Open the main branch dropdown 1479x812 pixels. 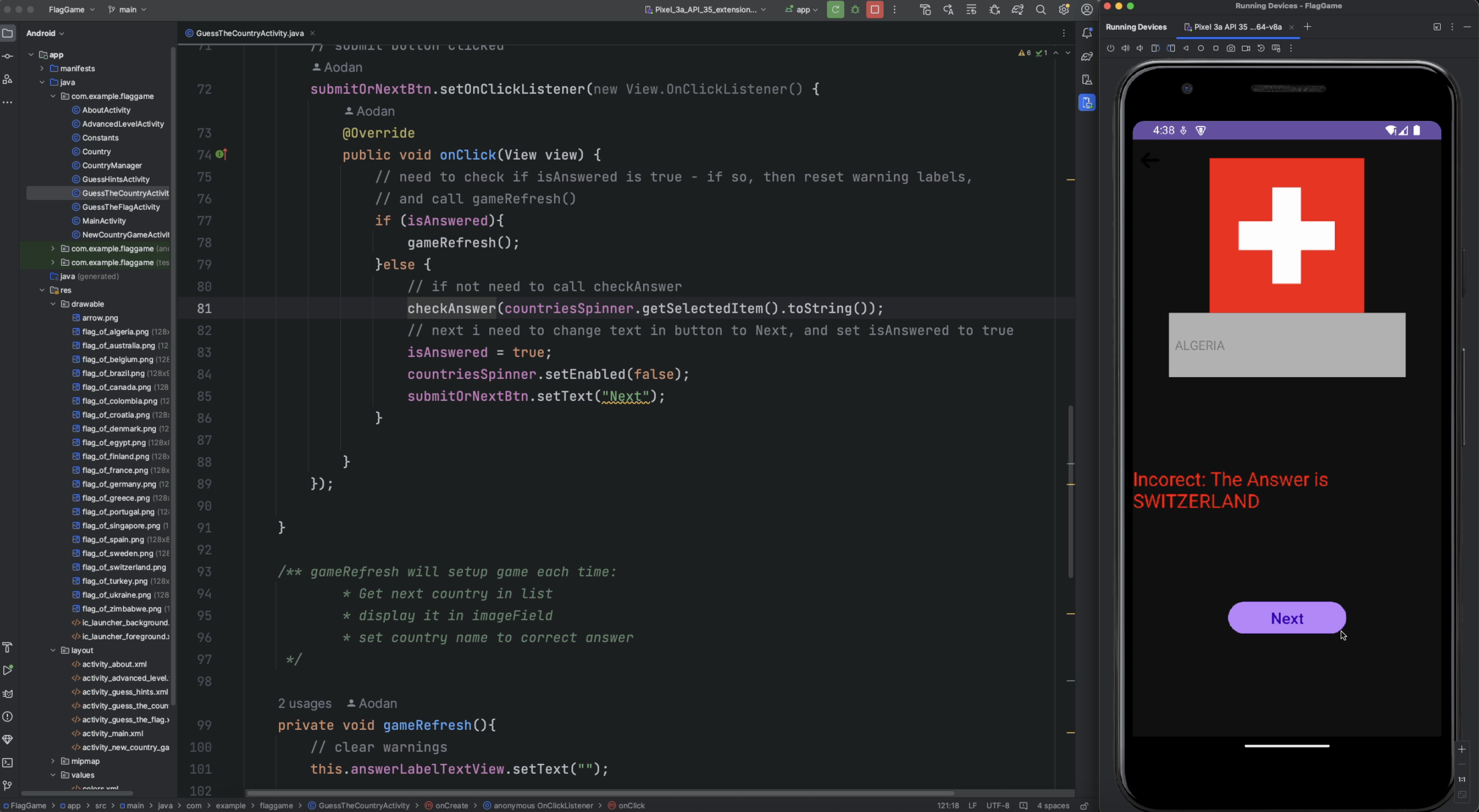point(128,10)
